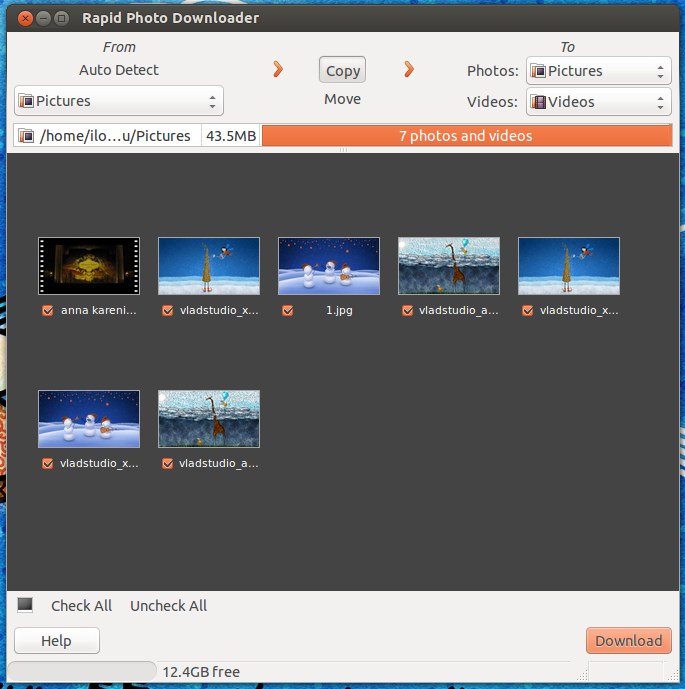Select Christmas tree thumbnail beside anna kareni…
The image size is (685, 689).
tap(209, 266)
